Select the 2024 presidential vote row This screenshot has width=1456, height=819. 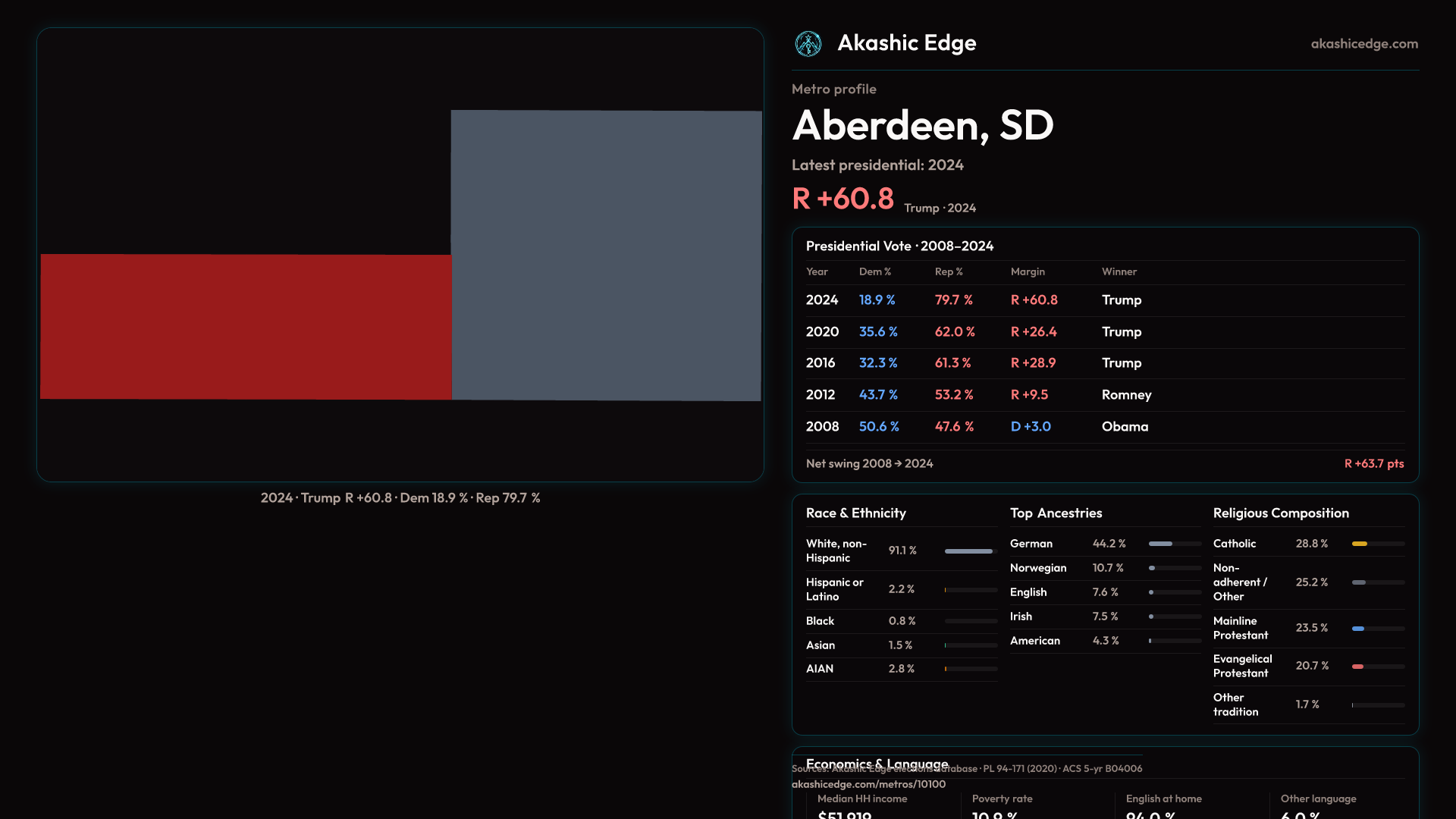click(x=1104, y=300)
